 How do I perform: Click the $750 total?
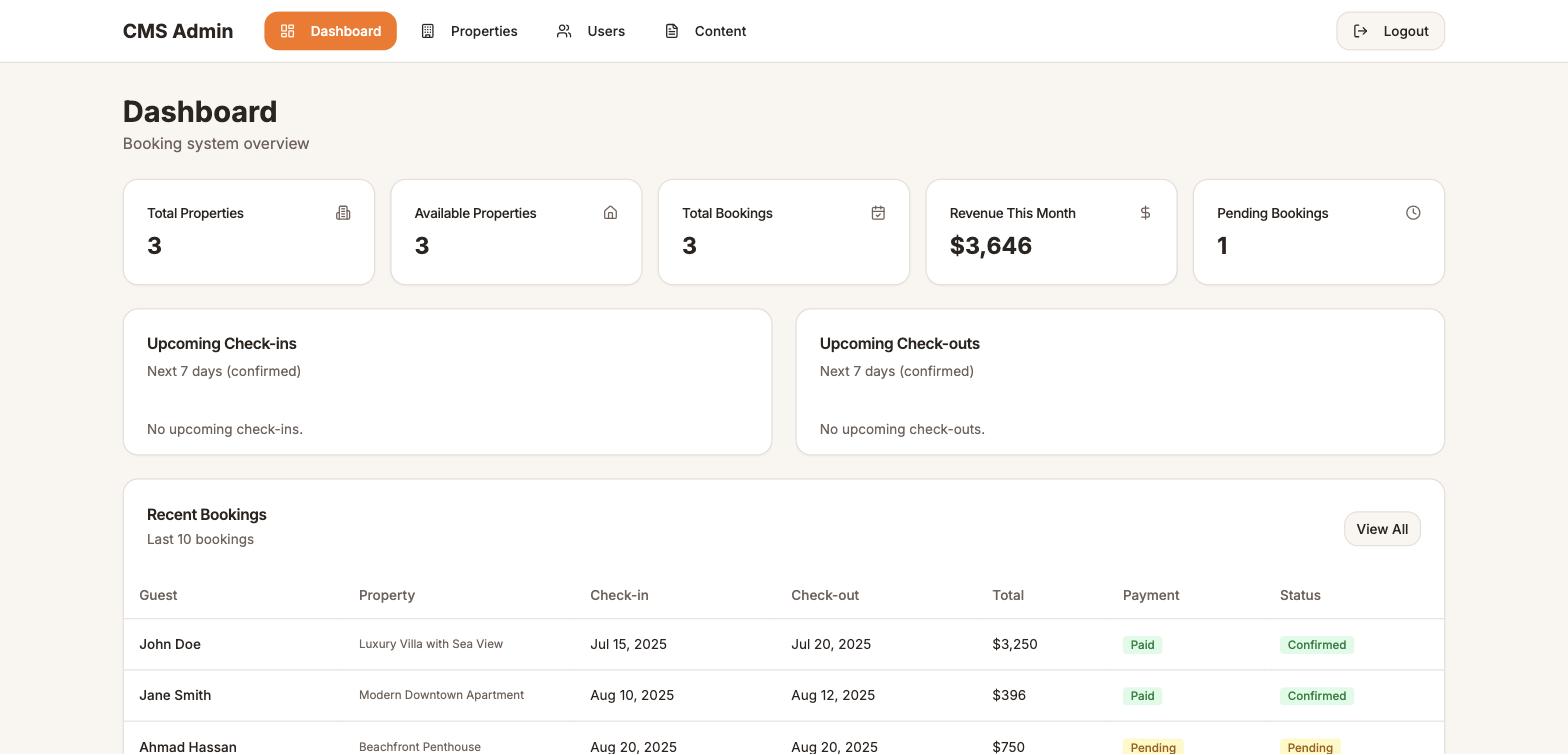tap(1009, 747)
